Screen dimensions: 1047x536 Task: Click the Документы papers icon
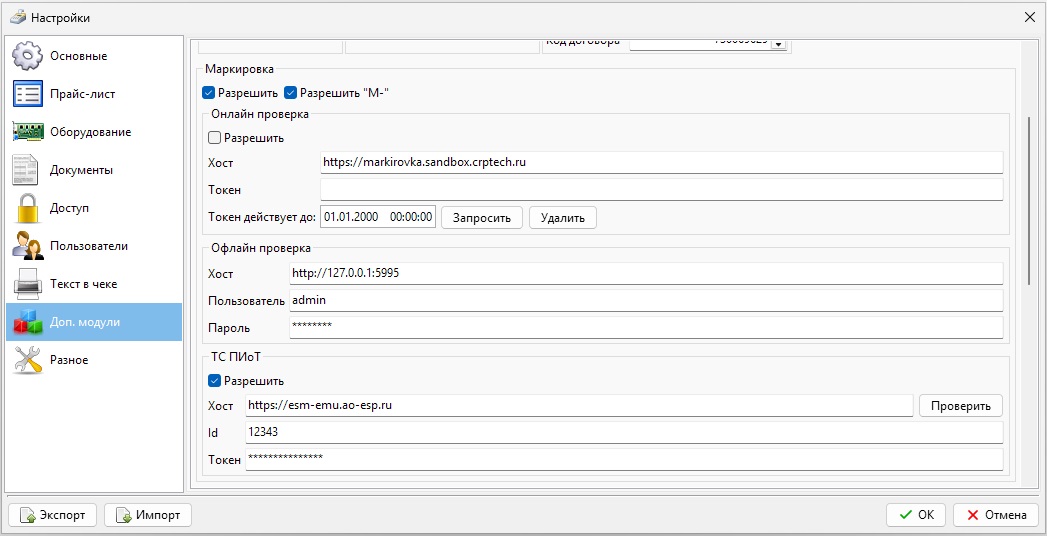[x=28, y=170]
